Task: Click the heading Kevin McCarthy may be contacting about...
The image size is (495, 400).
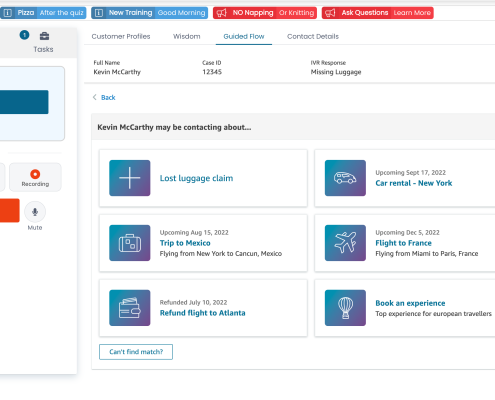Action: pos(174,127)
